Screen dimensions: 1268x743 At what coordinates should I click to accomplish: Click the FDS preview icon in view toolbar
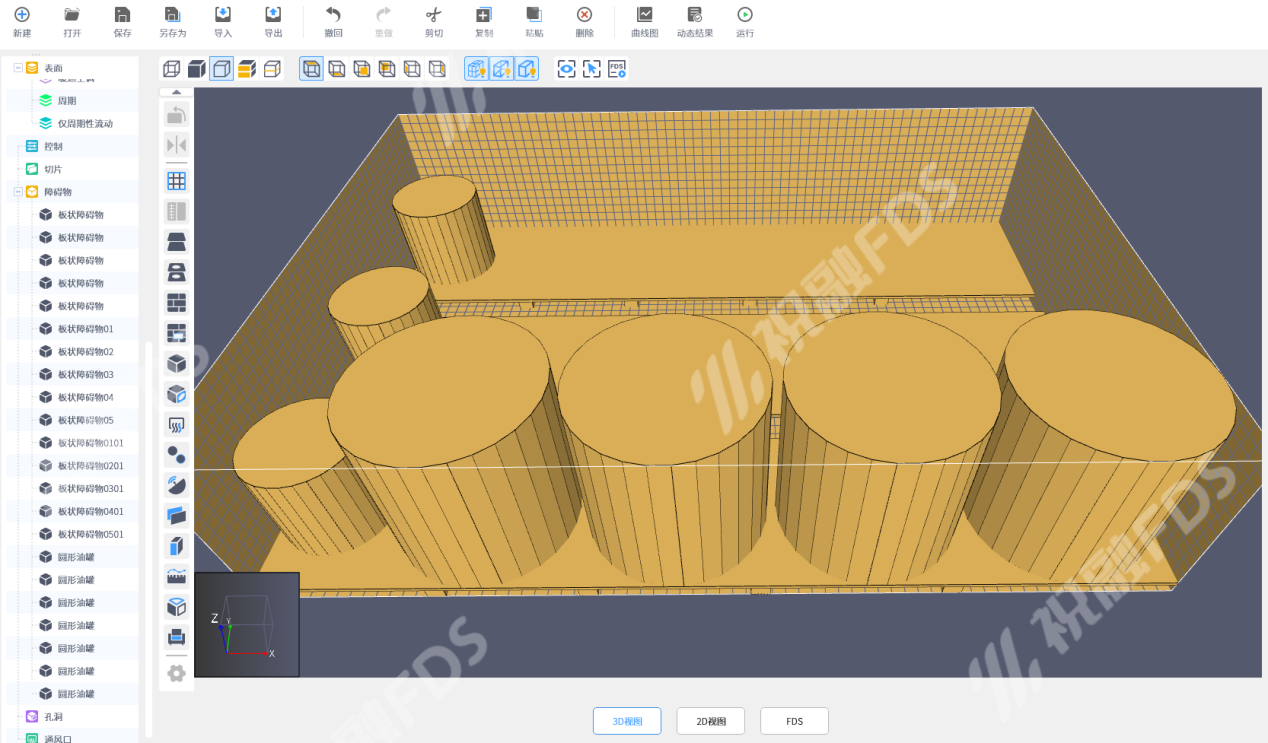(x=617, y=69)
